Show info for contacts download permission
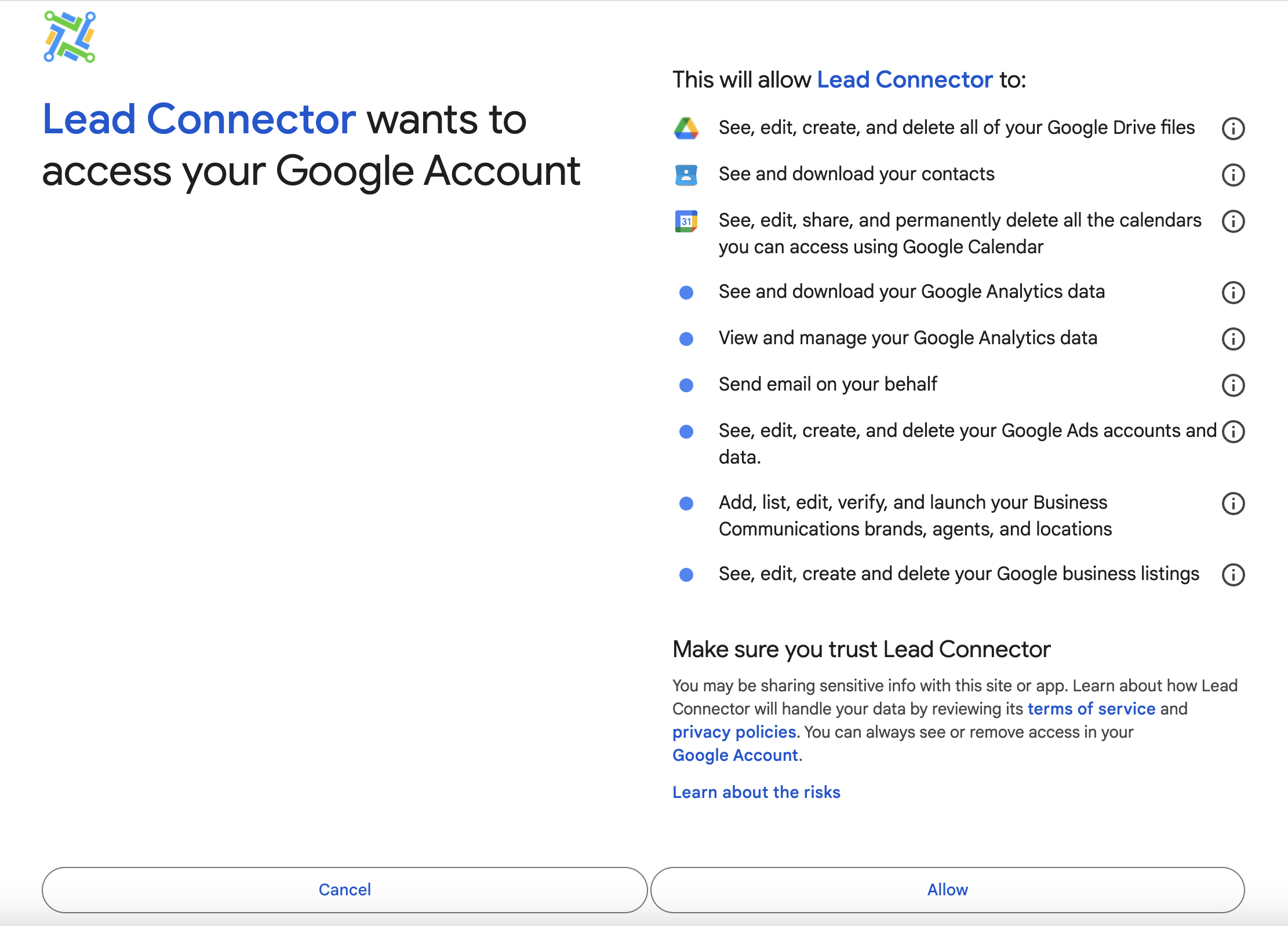The height and width of the screenshot is (926, 1288). 1233,175
